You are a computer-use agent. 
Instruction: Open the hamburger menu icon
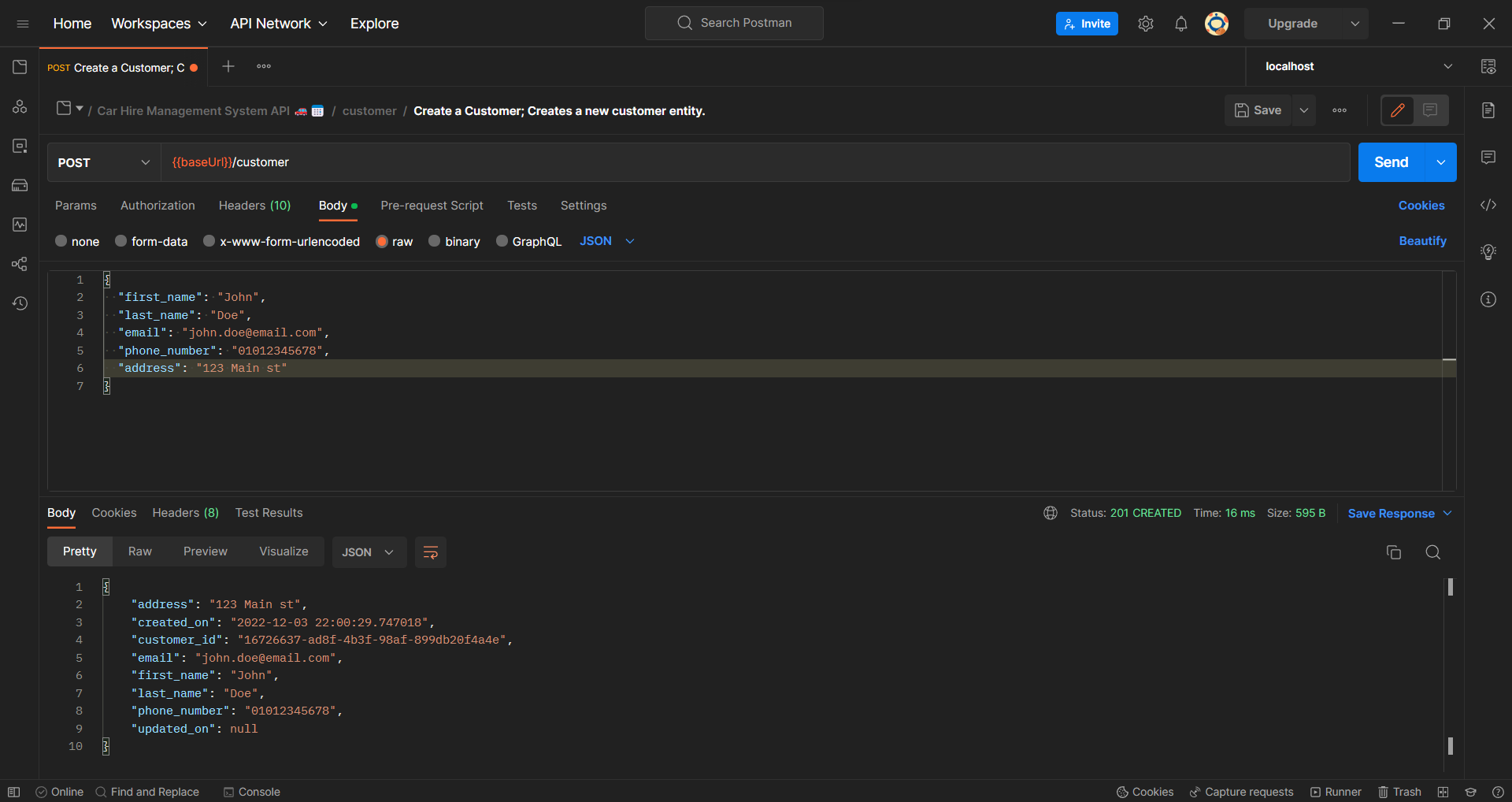point(23,24)
